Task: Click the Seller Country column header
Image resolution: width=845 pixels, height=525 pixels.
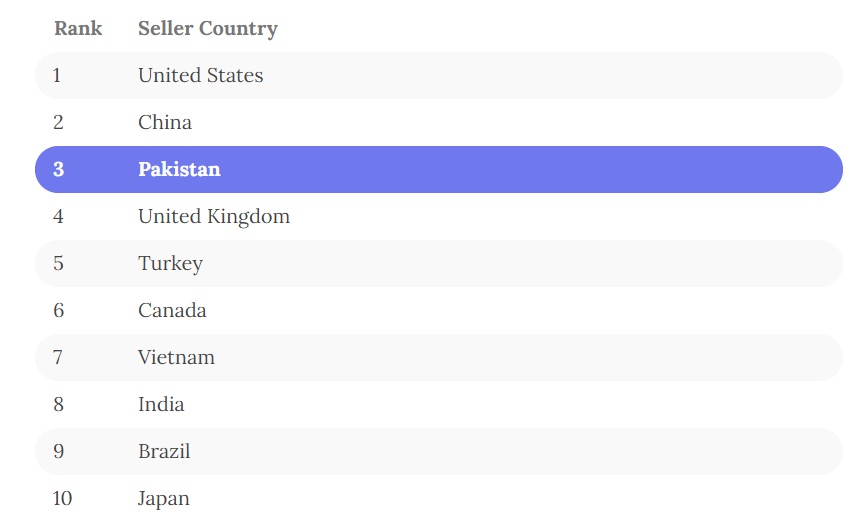Action: tap(207, 28)
